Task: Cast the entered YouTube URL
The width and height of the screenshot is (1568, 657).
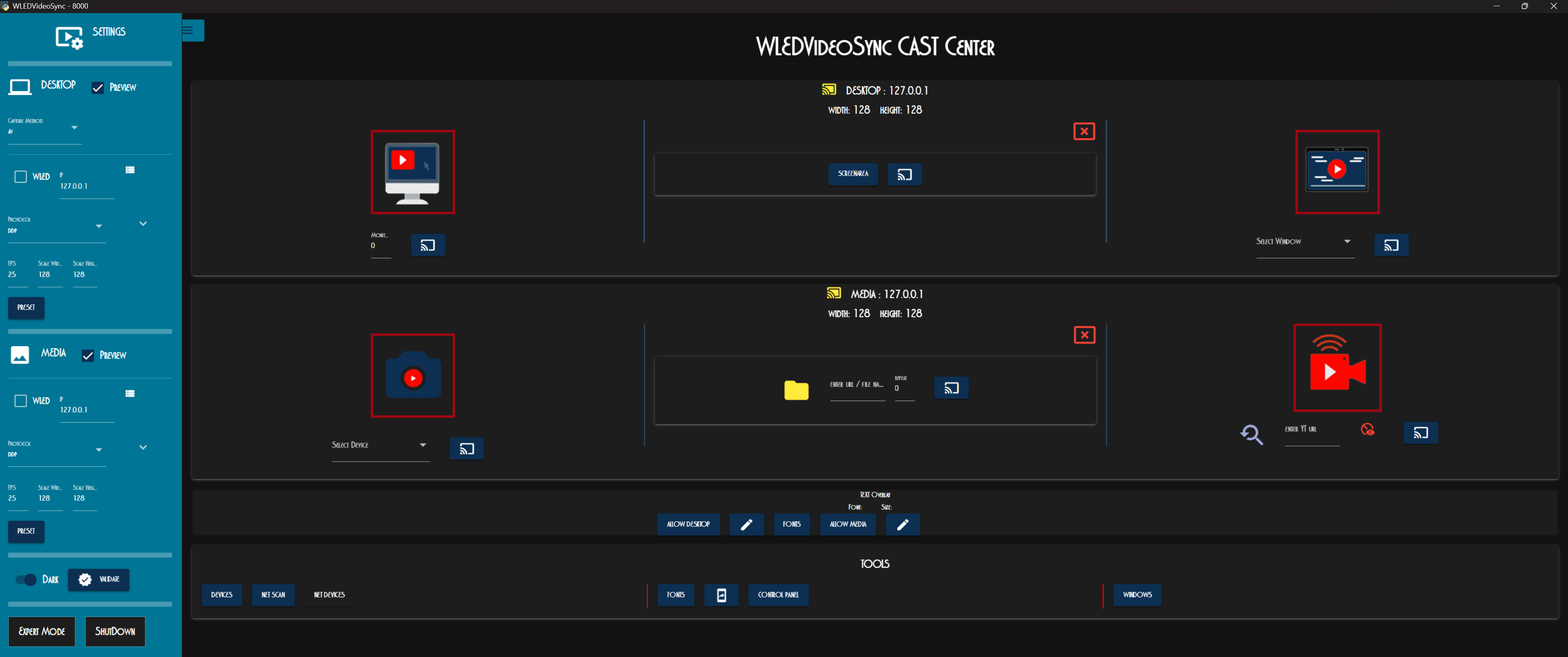Action: coord(1421,433)
